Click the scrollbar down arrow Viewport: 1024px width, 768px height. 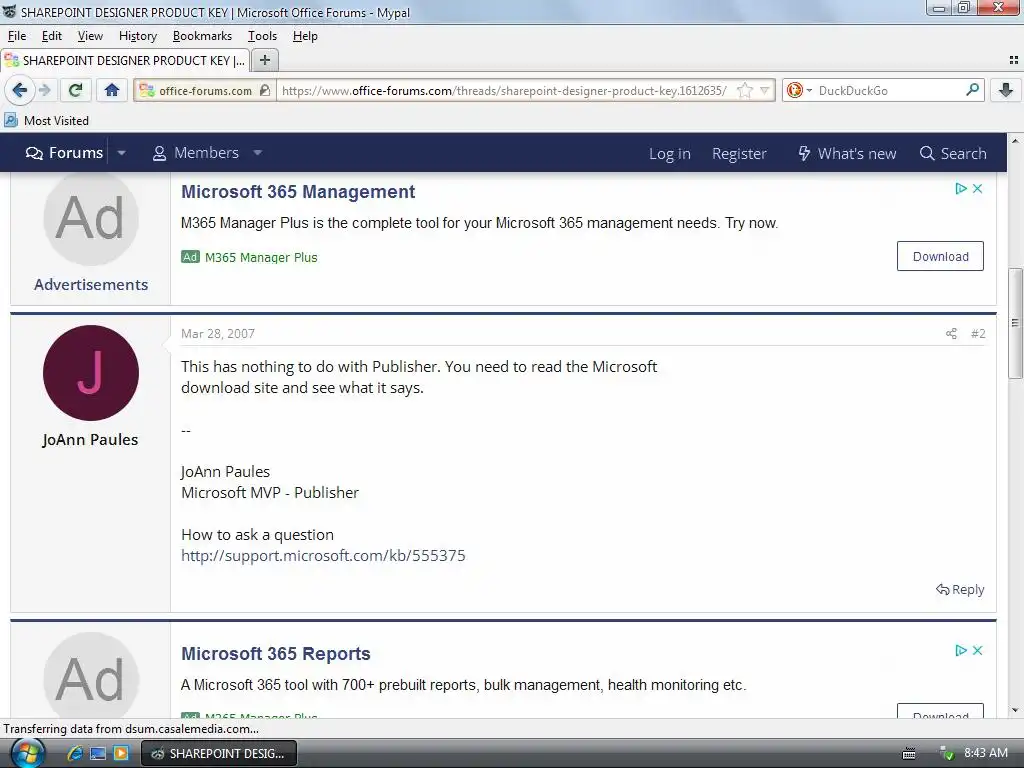(x=1015, y=711)
